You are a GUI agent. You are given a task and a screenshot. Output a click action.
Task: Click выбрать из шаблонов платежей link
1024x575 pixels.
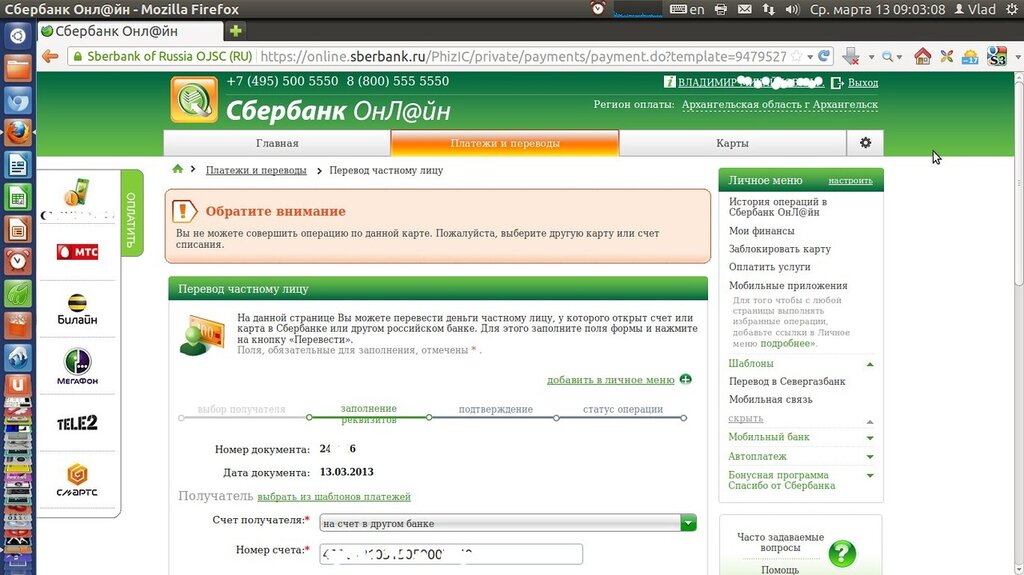tap(334, 497)
